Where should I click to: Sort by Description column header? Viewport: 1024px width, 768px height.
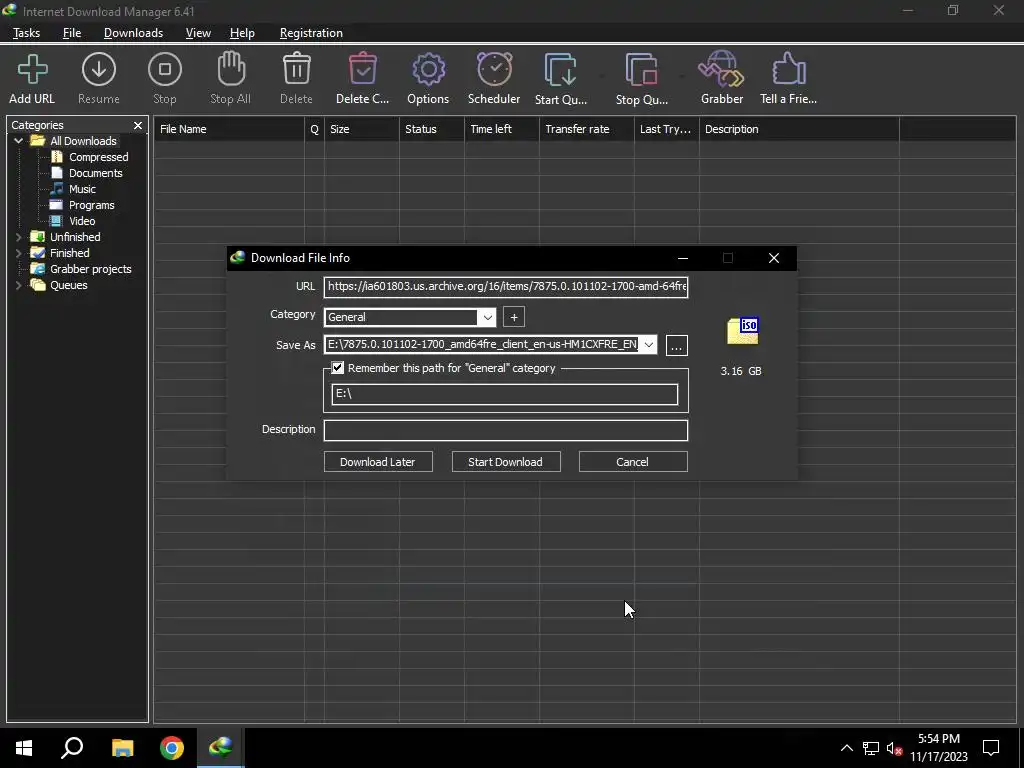tap(799, 129)
